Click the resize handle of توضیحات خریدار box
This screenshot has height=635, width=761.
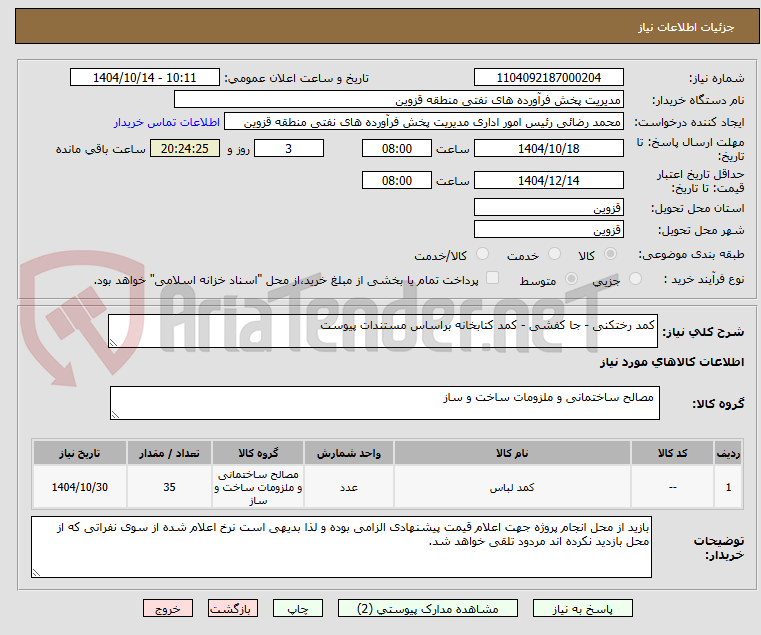(36, 573)
